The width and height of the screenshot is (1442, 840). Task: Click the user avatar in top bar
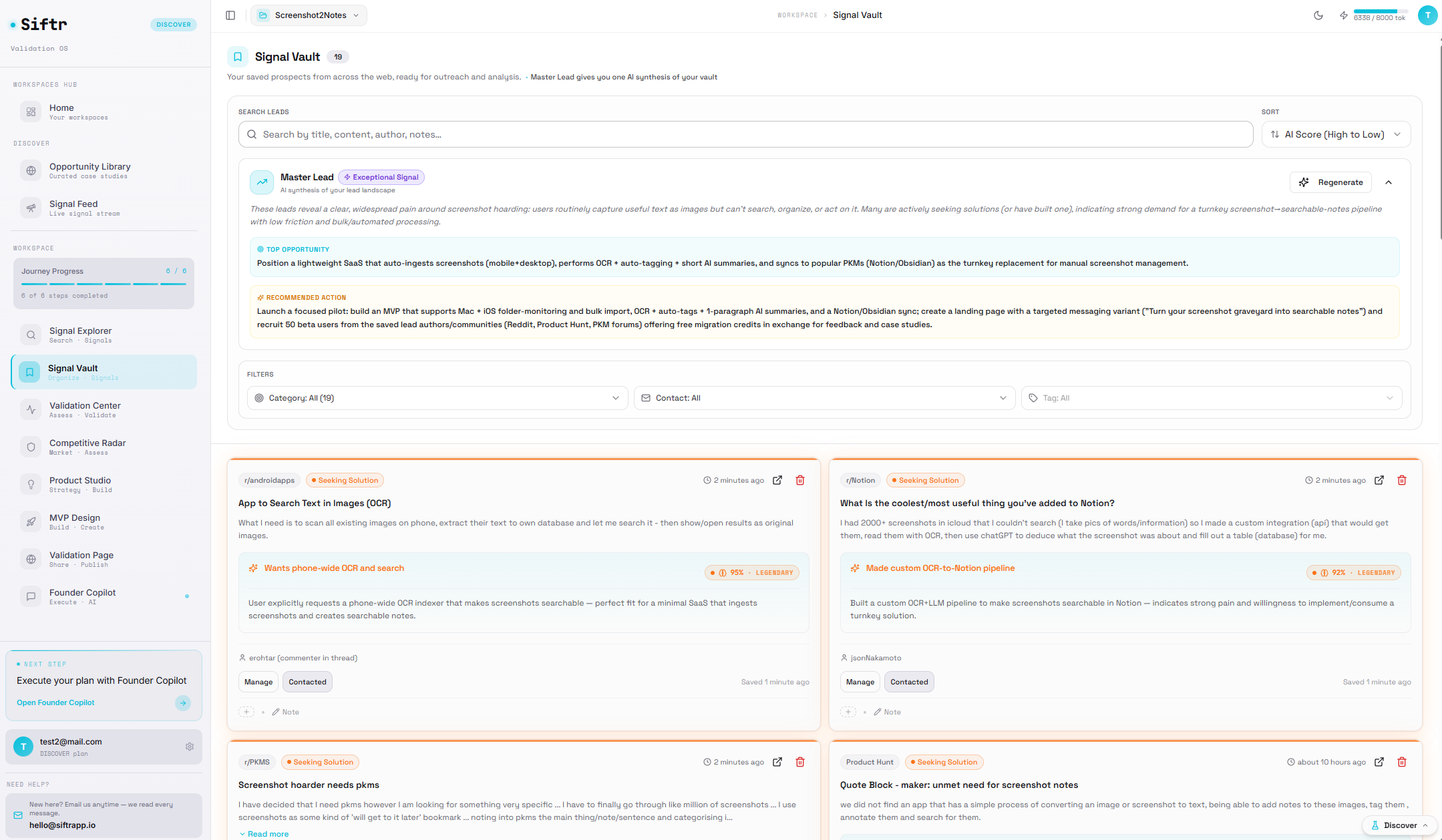tap(1427, 15)
